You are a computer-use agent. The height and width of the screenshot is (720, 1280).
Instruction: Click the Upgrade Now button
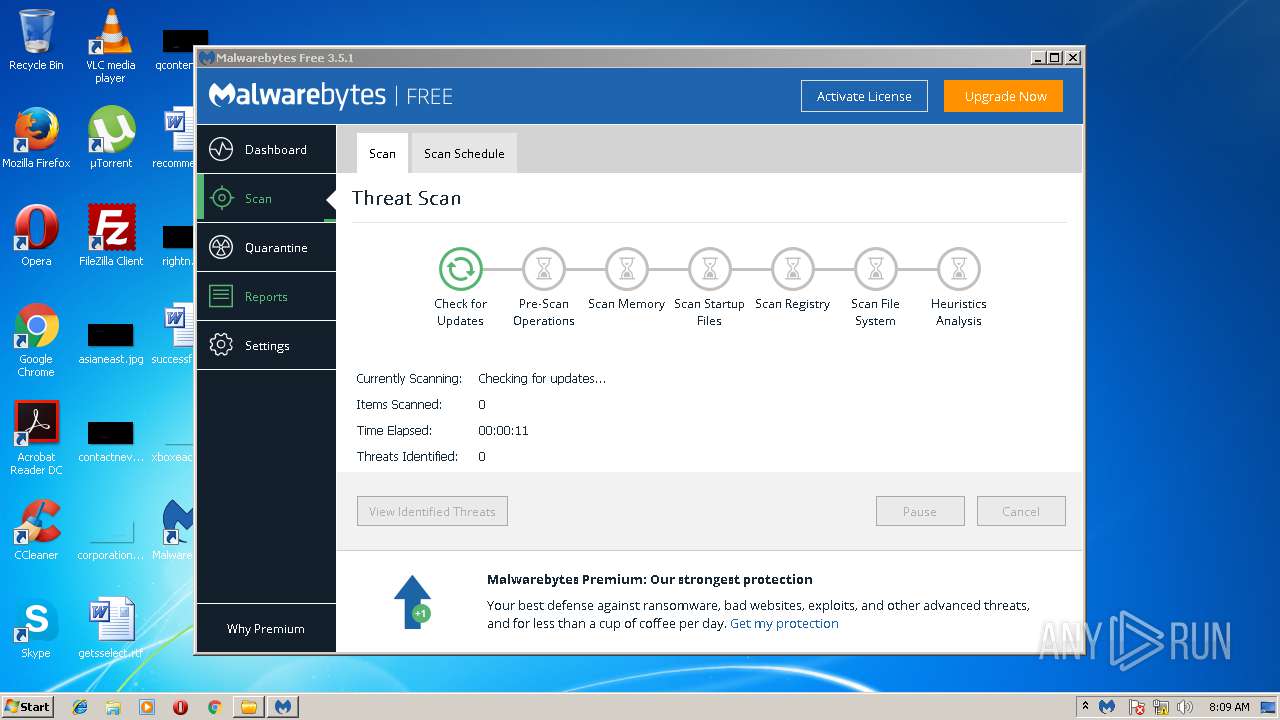tap(1004, 97)
